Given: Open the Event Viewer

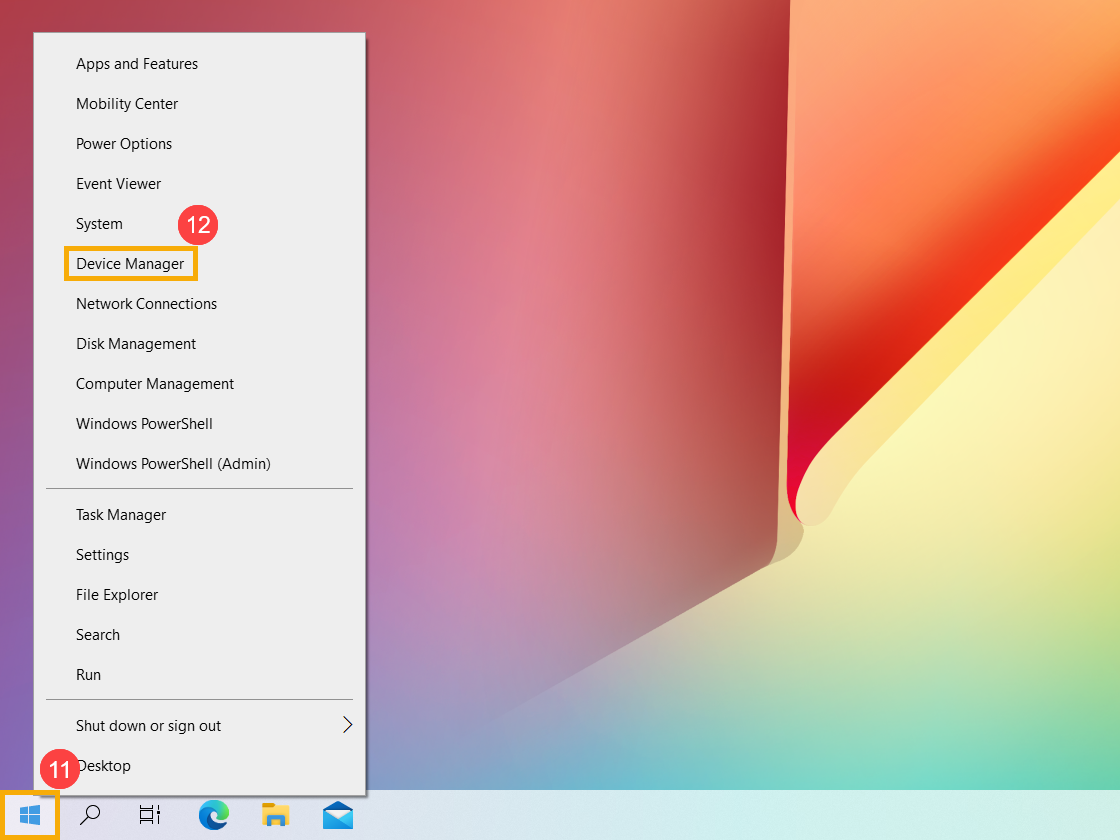Looking at the screenshot, I should [x=118, y=183].
